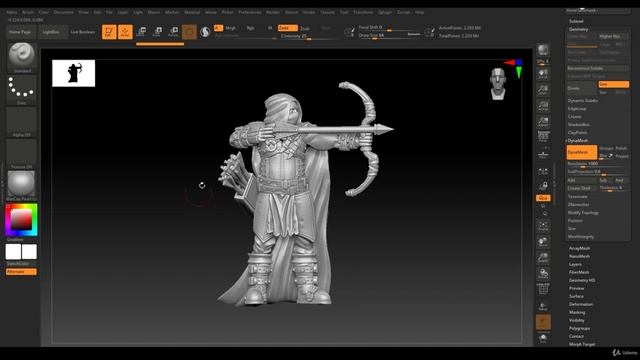Click the Home Page button
The height and width of the screenshot is (360, 640).
[20, 32]
